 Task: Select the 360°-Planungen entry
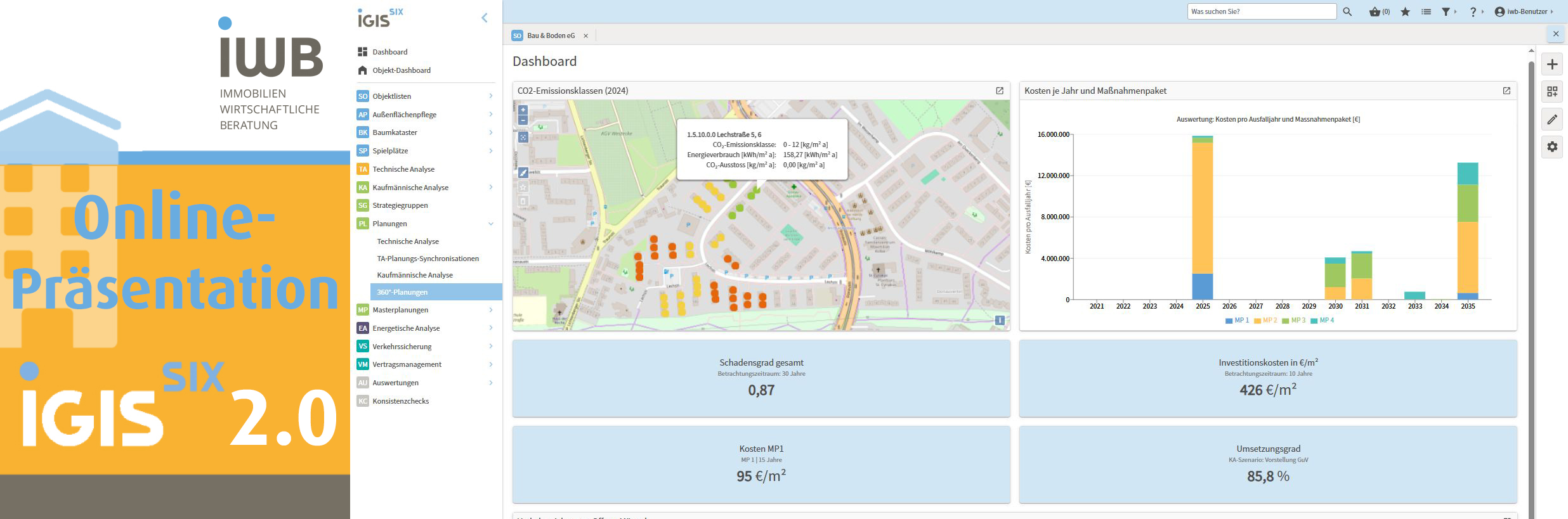point(436,292)
